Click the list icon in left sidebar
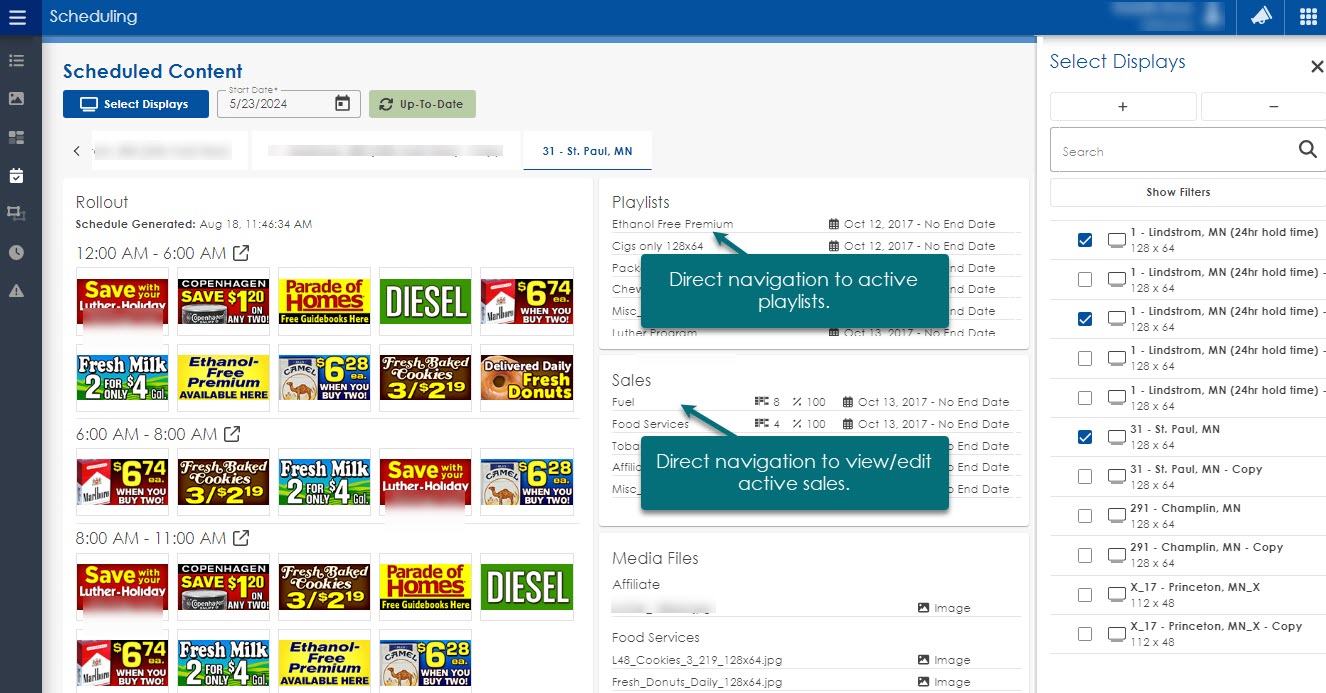1326x693 pixels. (x=16, y=60)
